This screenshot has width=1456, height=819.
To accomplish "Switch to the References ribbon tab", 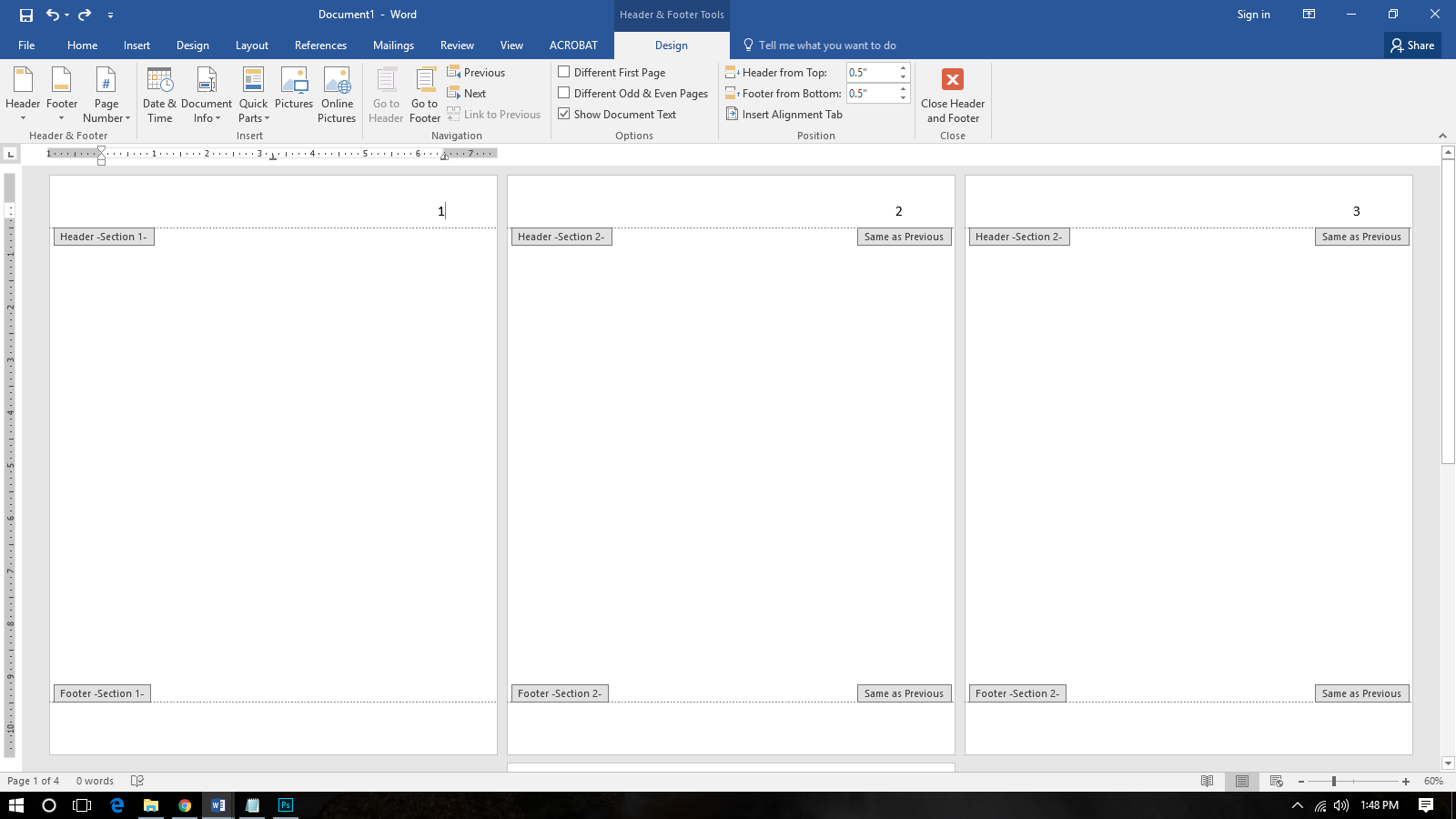I will [x=320, y=45].
